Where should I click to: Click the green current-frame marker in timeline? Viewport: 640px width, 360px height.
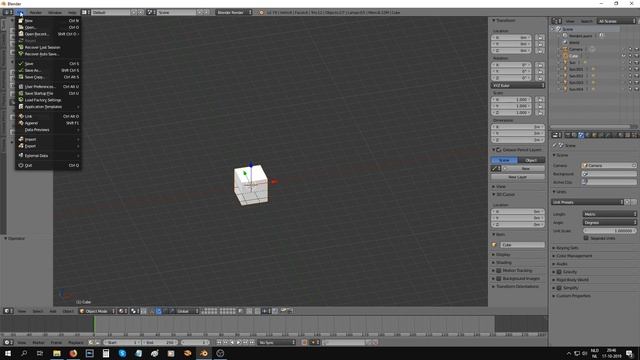click(x=94, y=325)
